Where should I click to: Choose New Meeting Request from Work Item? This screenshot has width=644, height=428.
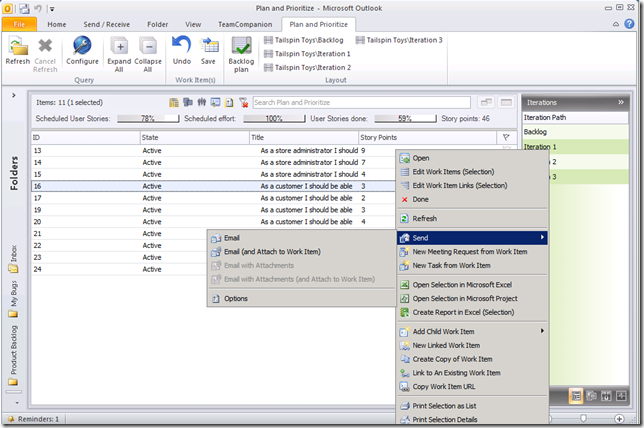click(x=472, y=252)
